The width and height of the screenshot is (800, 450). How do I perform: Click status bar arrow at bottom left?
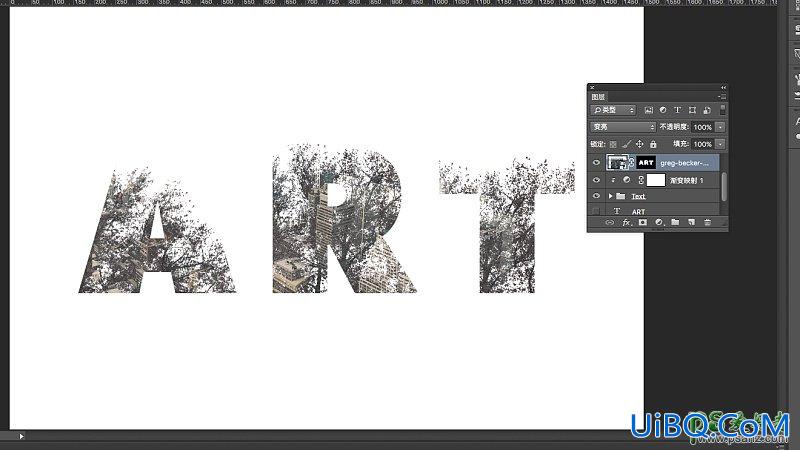click(x=21, y=436)
